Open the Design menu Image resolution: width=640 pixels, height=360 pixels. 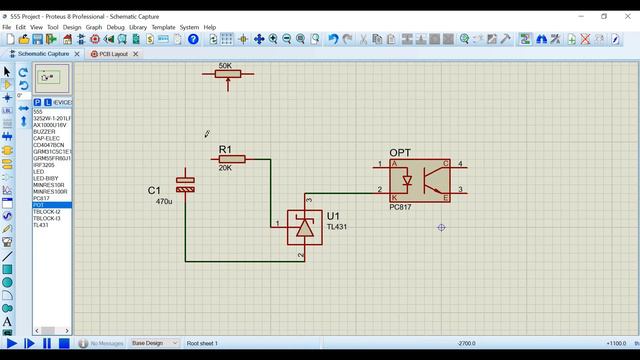[x=72, y=27]
